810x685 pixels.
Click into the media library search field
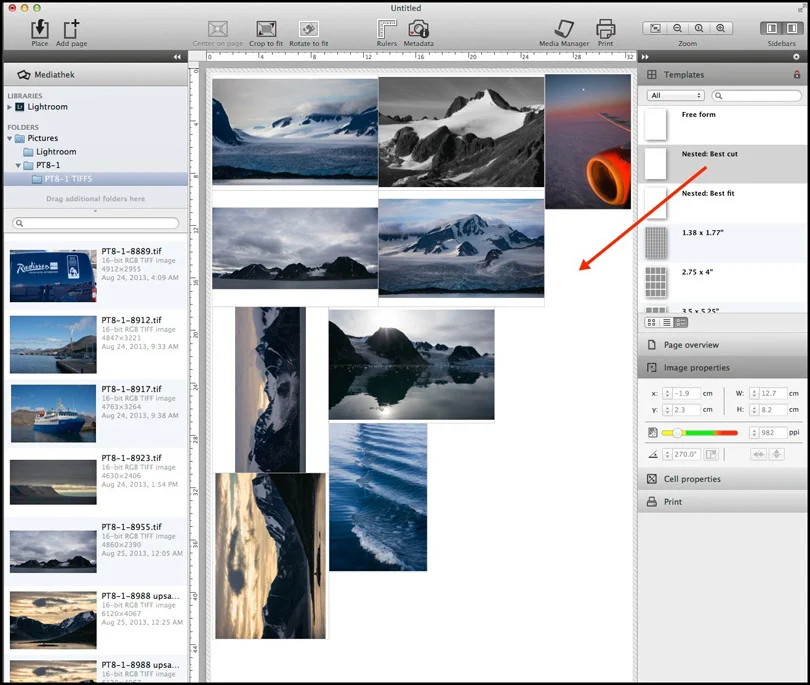click(96, 223)
